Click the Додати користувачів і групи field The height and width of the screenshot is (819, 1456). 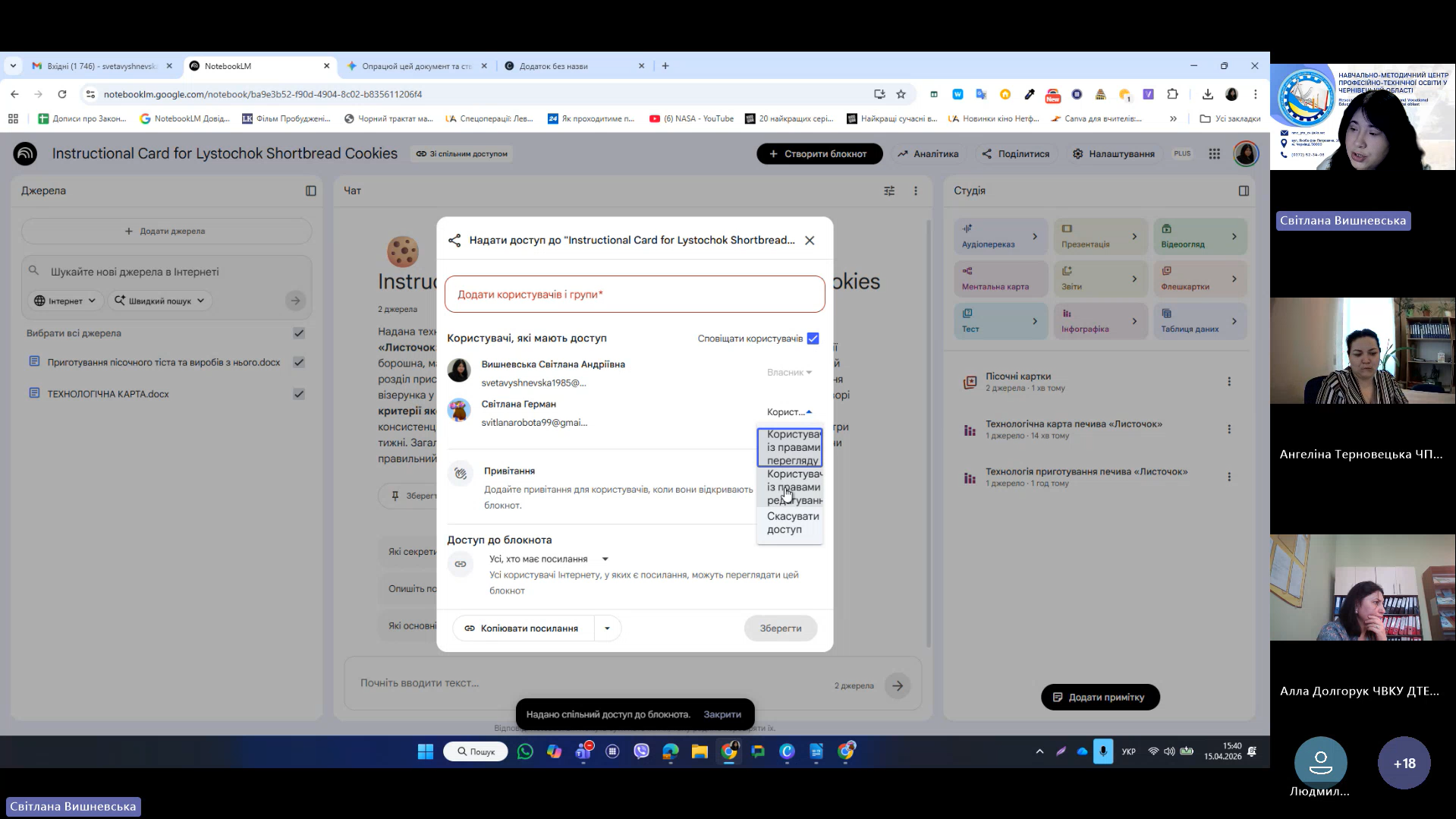634,295
